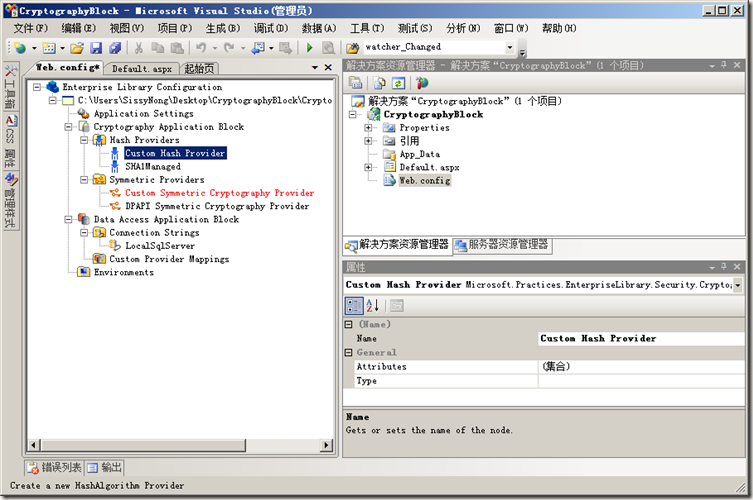This screenshot has width=753, height=500.
Task: Collapse the Data Access Application Block node
Action: [68, 220]
